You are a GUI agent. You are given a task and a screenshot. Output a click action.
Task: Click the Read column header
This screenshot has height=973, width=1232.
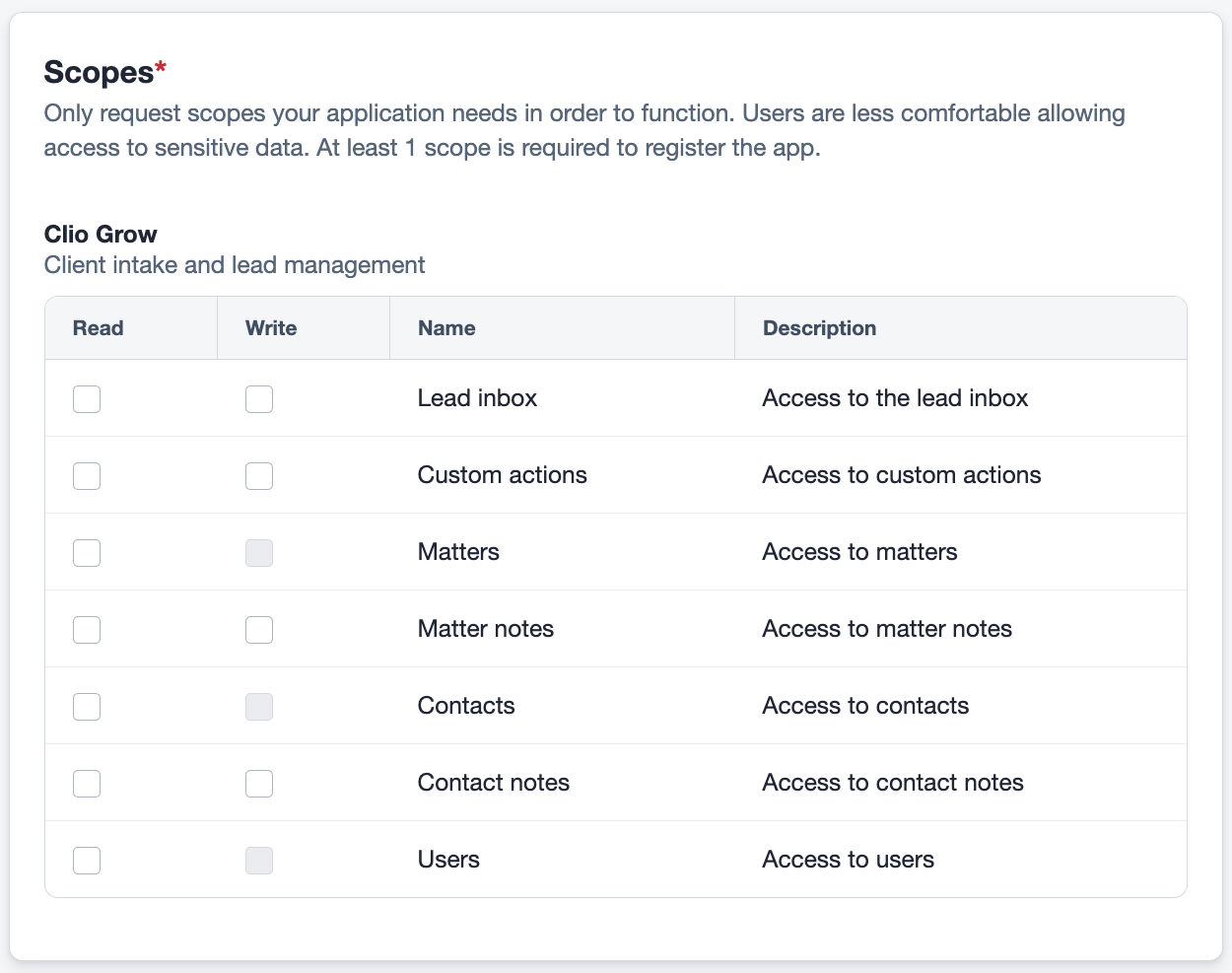98,327
